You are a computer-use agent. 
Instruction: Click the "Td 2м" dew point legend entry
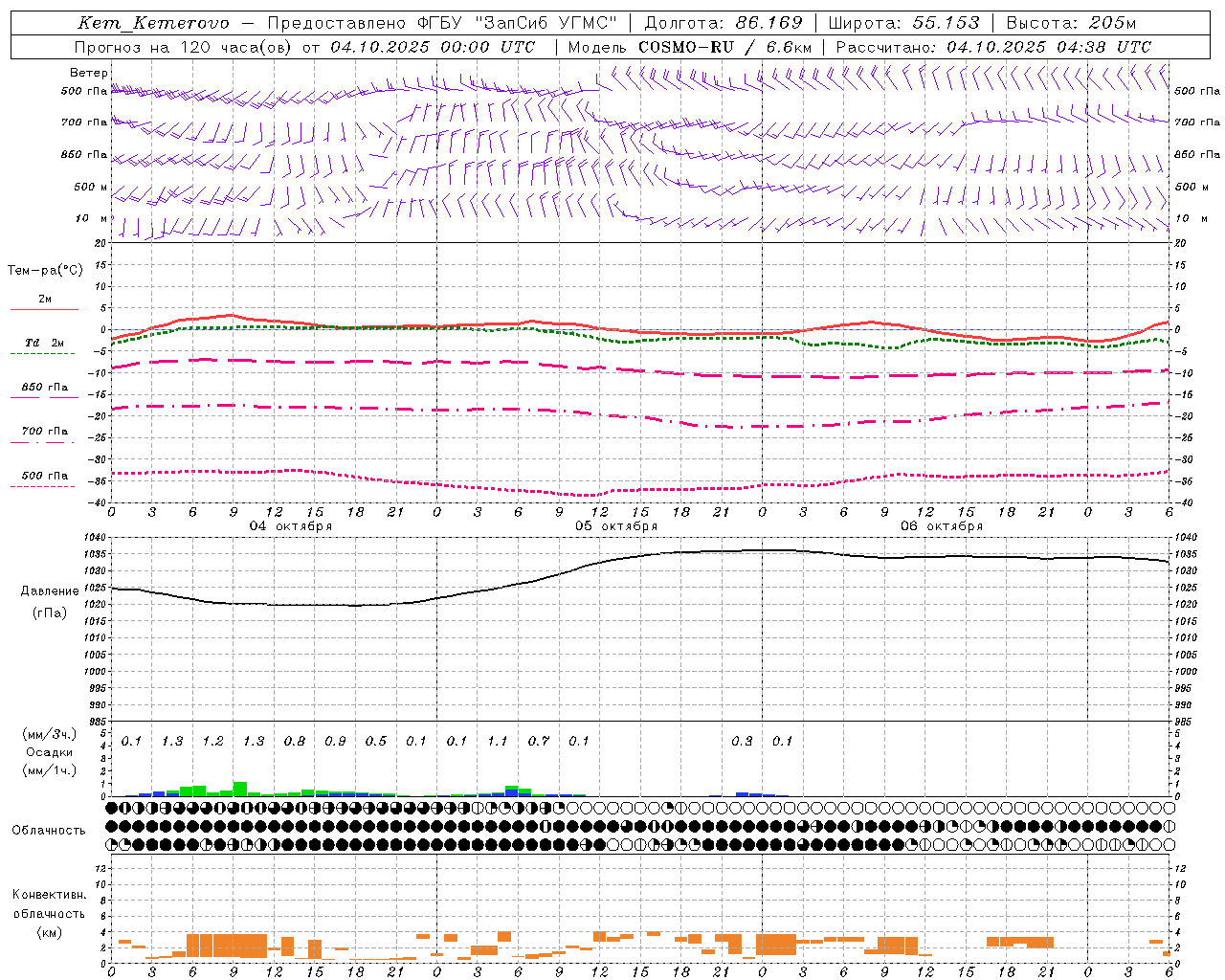click(44, 343)
